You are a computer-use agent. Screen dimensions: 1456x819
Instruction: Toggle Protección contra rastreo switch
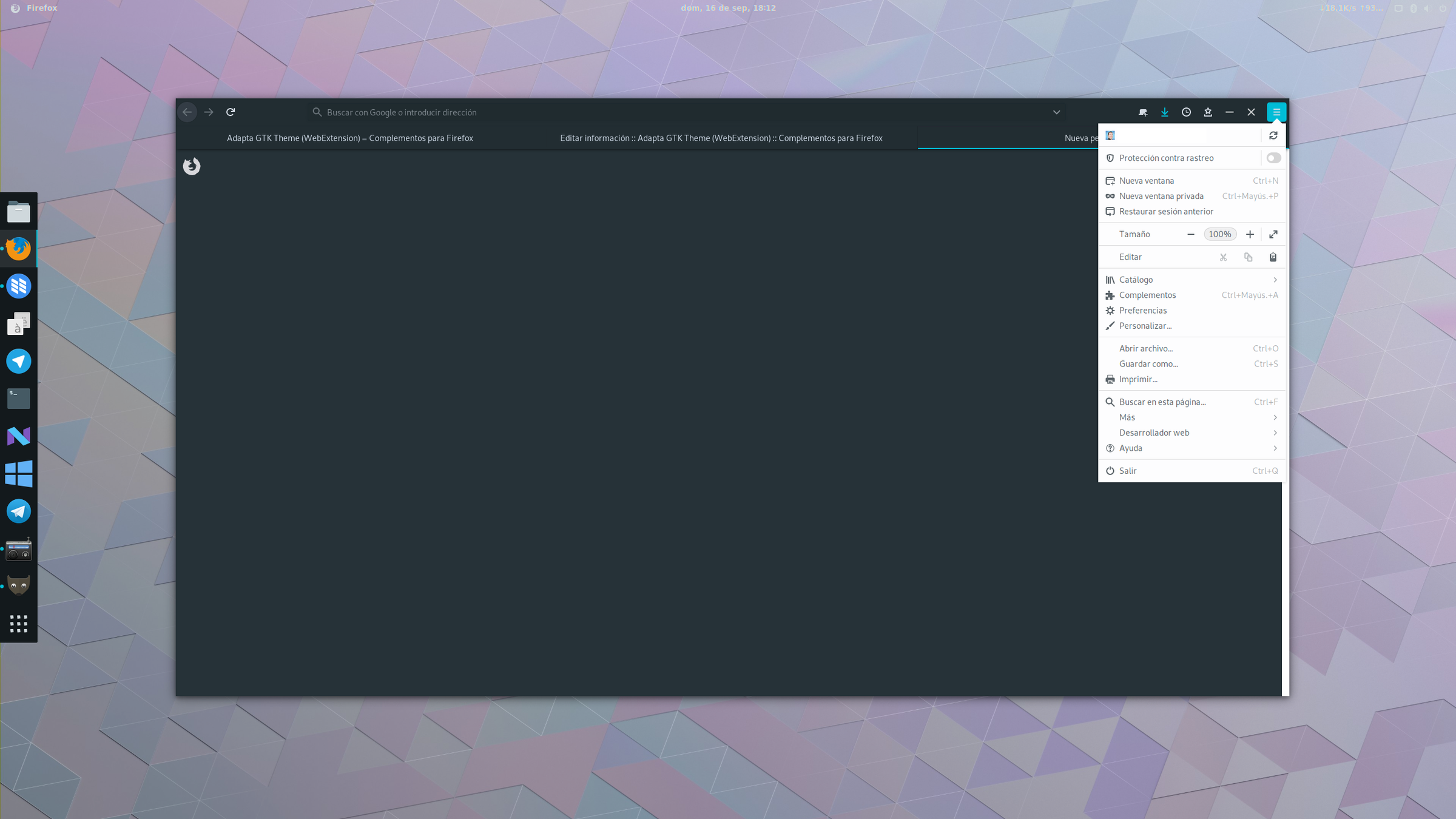1273,158
